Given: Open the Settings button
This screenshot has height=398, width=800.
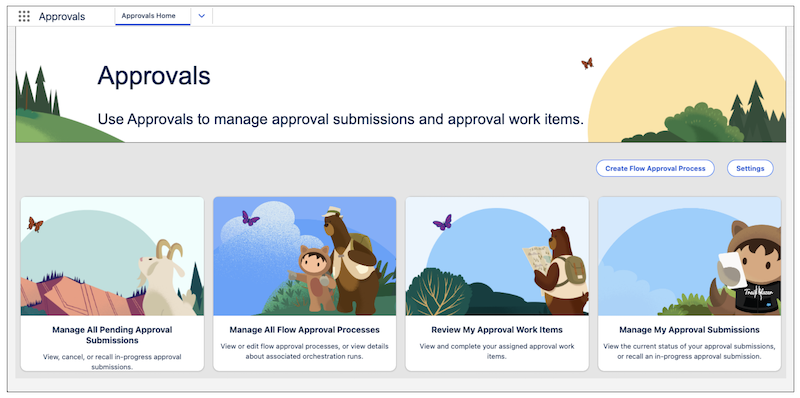Looking at the screenshot, I should tap(750, 168).
